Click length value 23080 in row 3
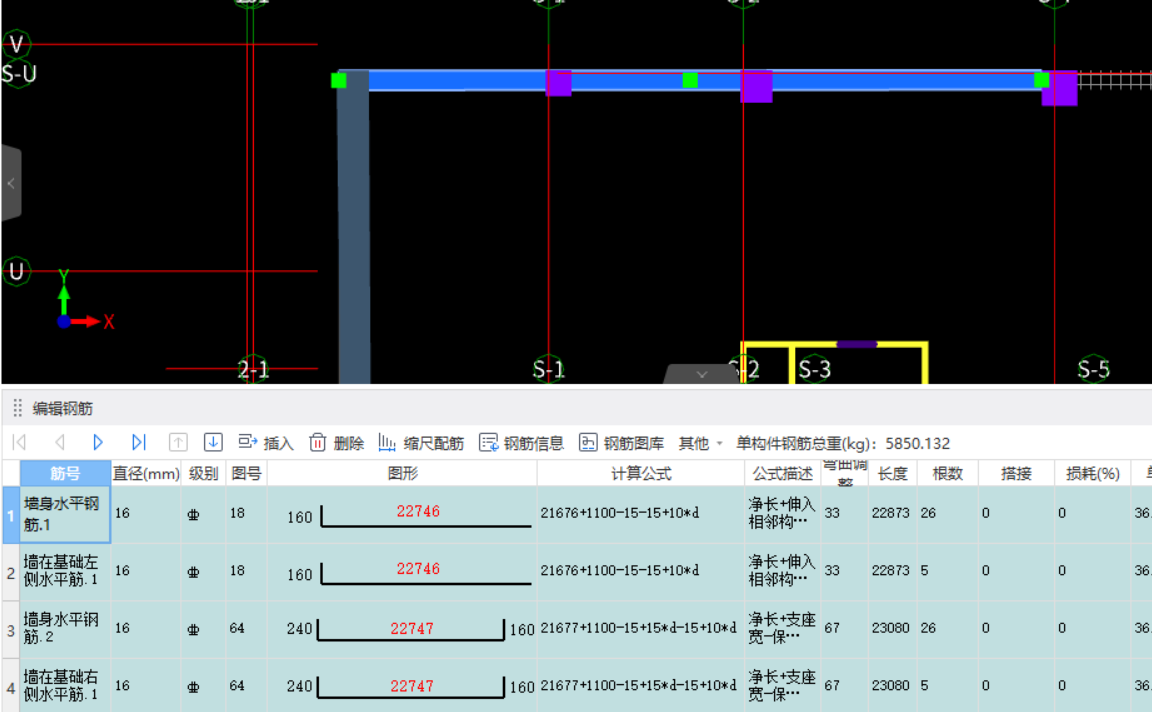This screenshot has width=1152, height=712. click(x=890, y=628)
